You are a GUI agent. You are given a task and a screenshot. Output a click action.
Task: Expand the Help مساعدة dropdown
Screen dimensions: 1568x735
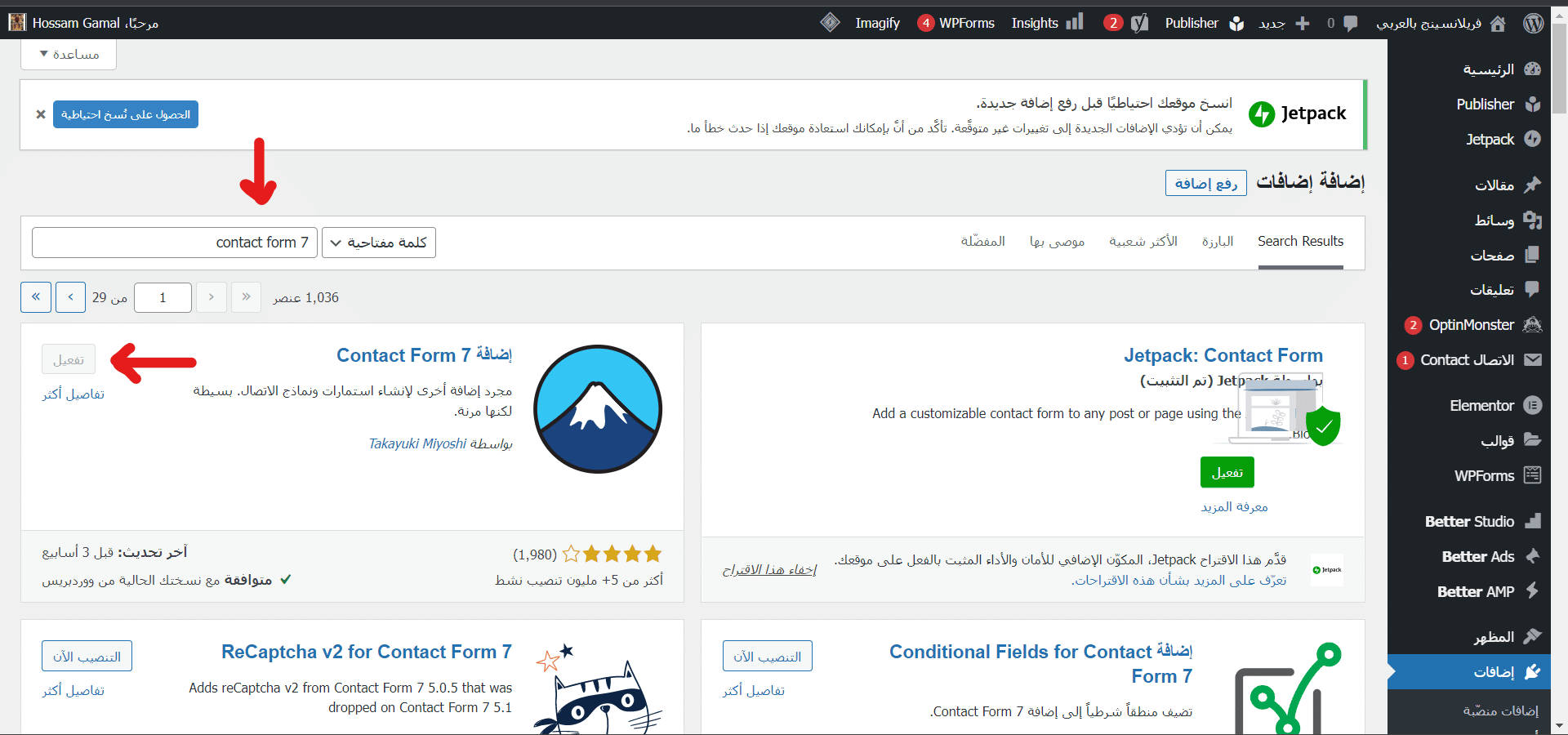(69, 54)
